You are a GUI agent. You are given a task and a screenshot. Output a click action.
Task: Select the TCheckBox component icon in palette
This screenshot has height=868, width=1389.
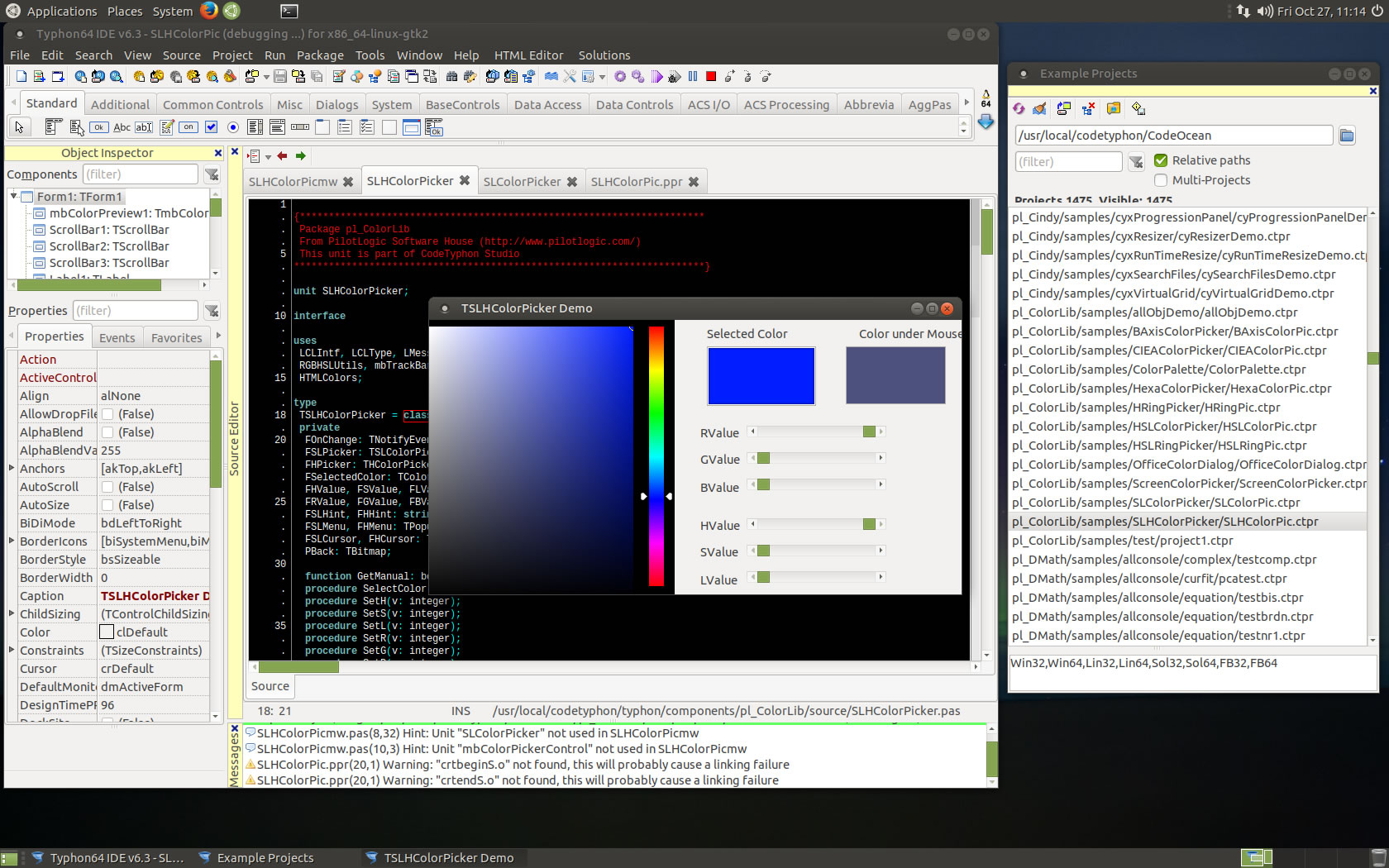click(211, 127)
